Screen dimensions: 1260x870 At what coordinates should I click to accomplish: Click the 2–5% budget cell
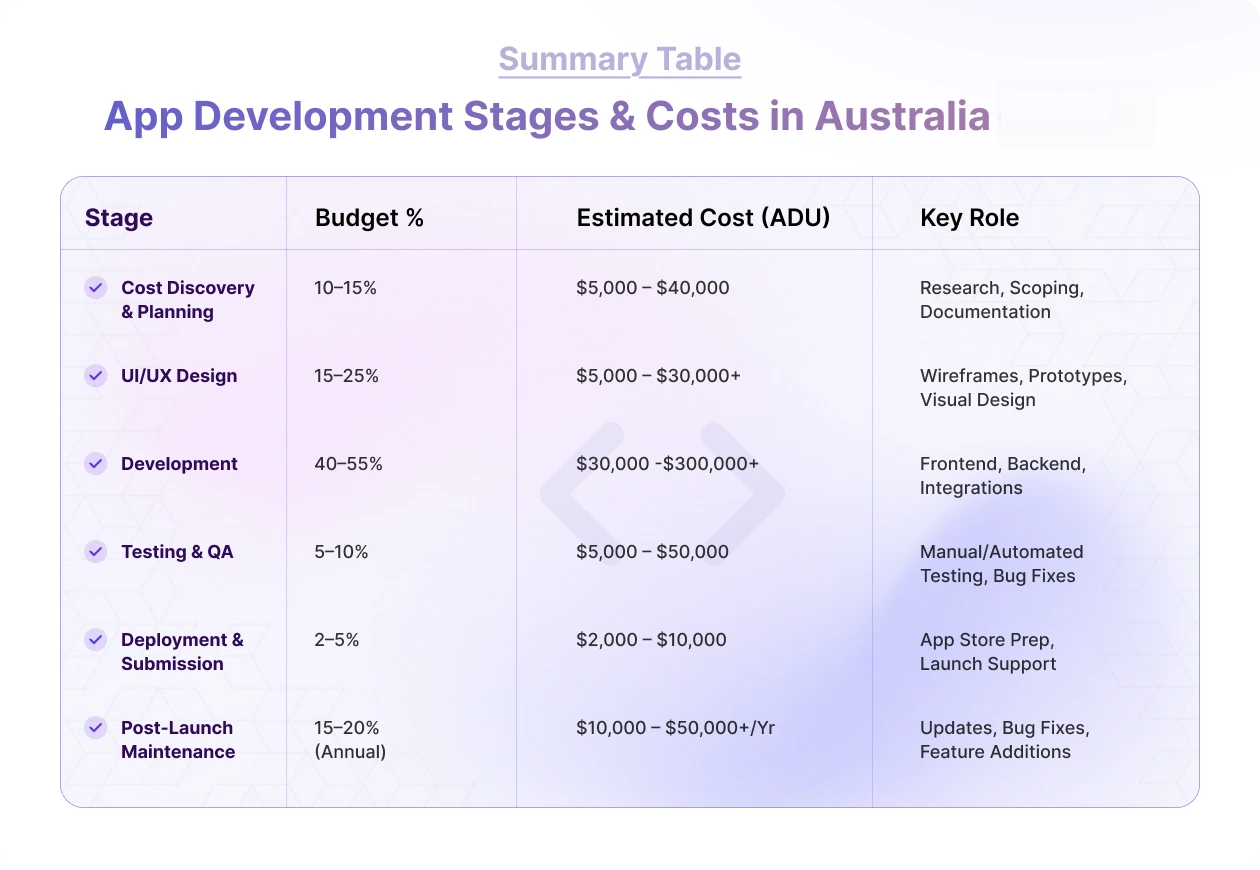337,640
